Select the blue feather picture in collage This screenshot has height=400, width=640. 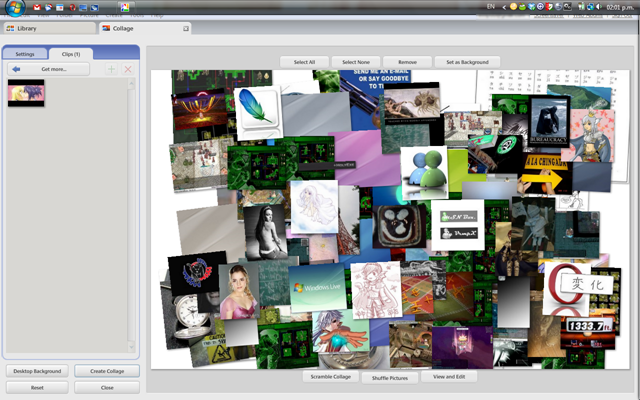258,112
